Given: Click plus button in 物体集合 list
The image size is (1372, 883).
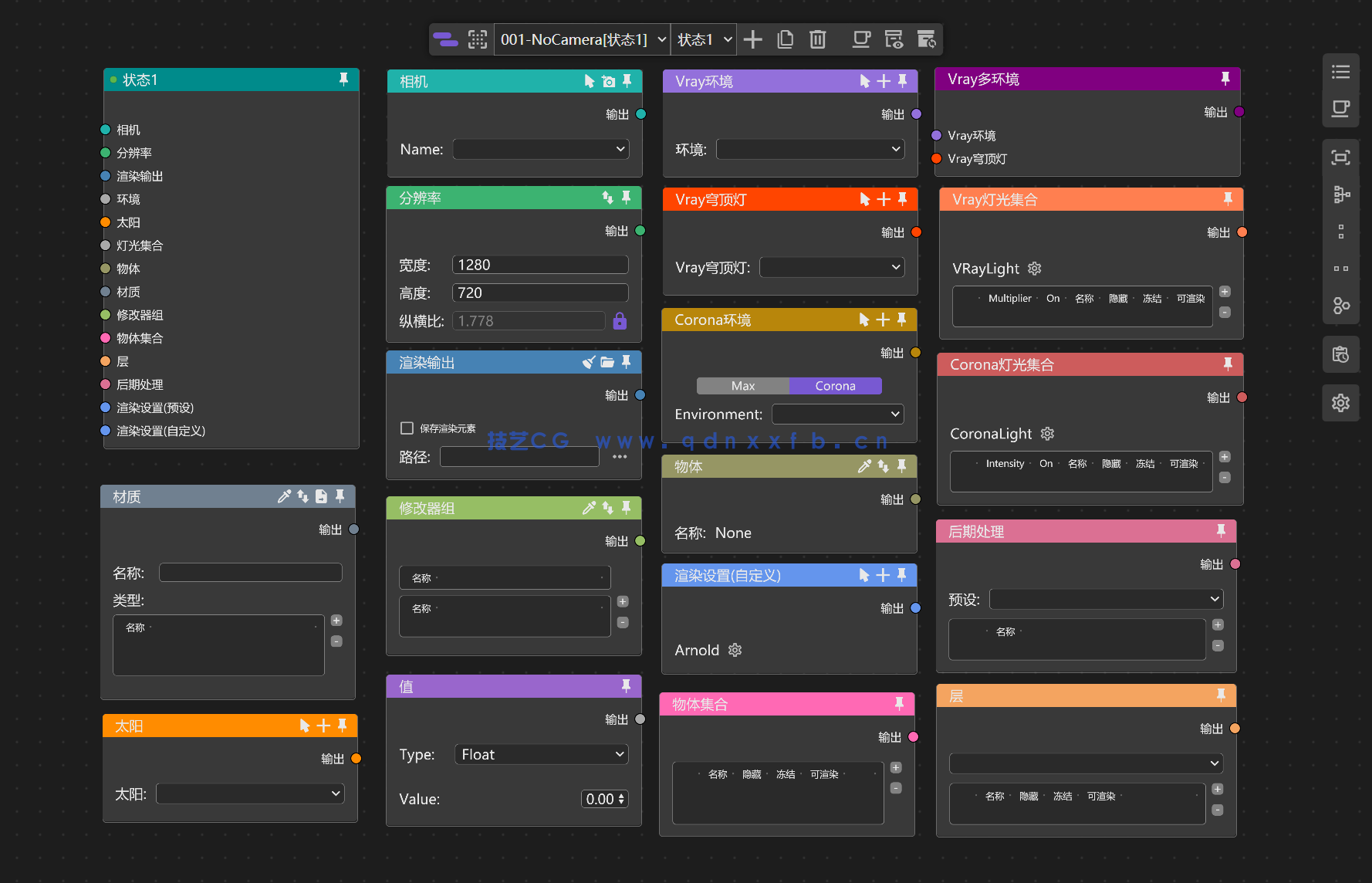Looking at the screenshot, I should (896, 767).
